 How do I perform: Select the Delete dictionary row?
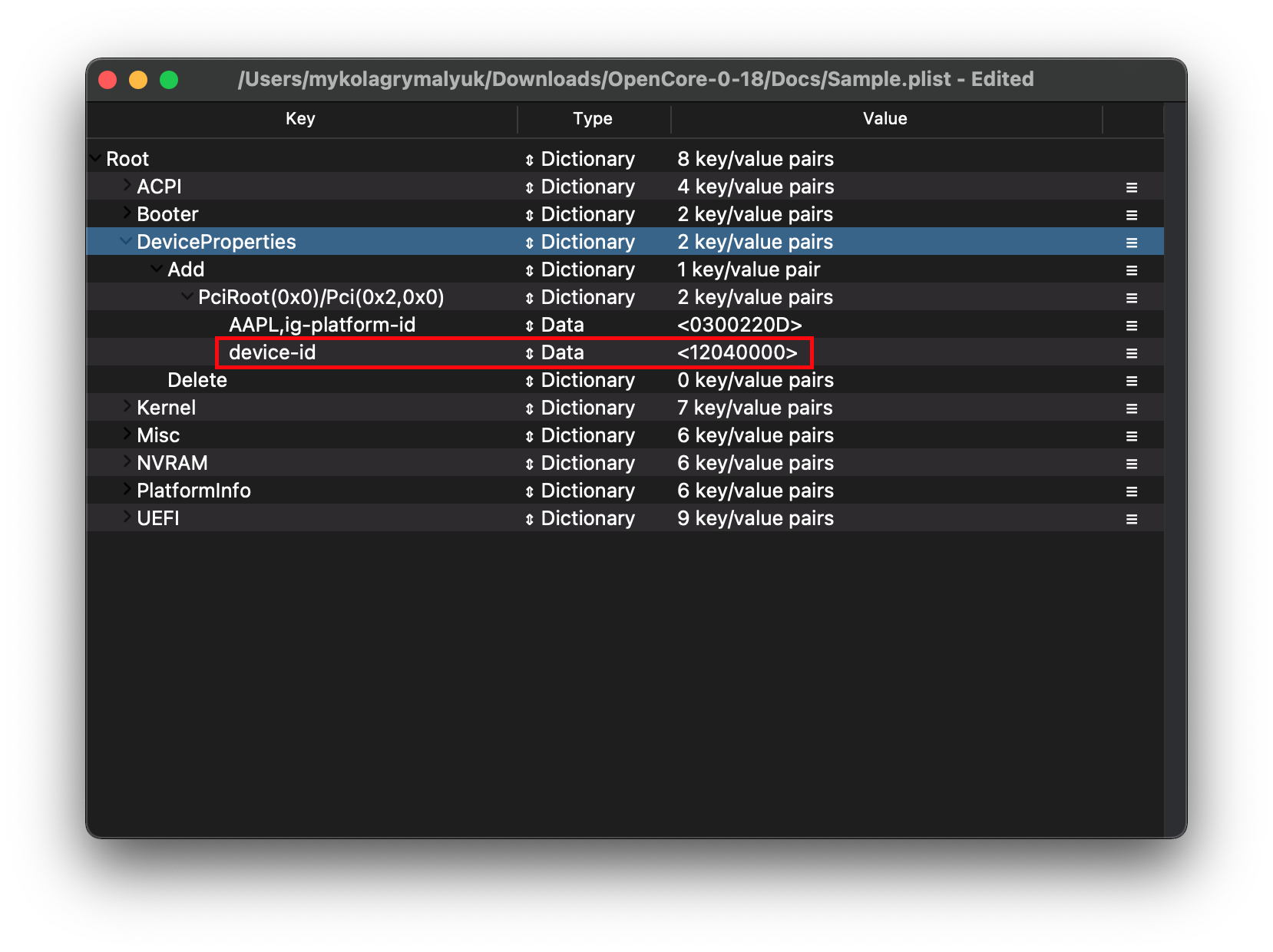point(197,380)
